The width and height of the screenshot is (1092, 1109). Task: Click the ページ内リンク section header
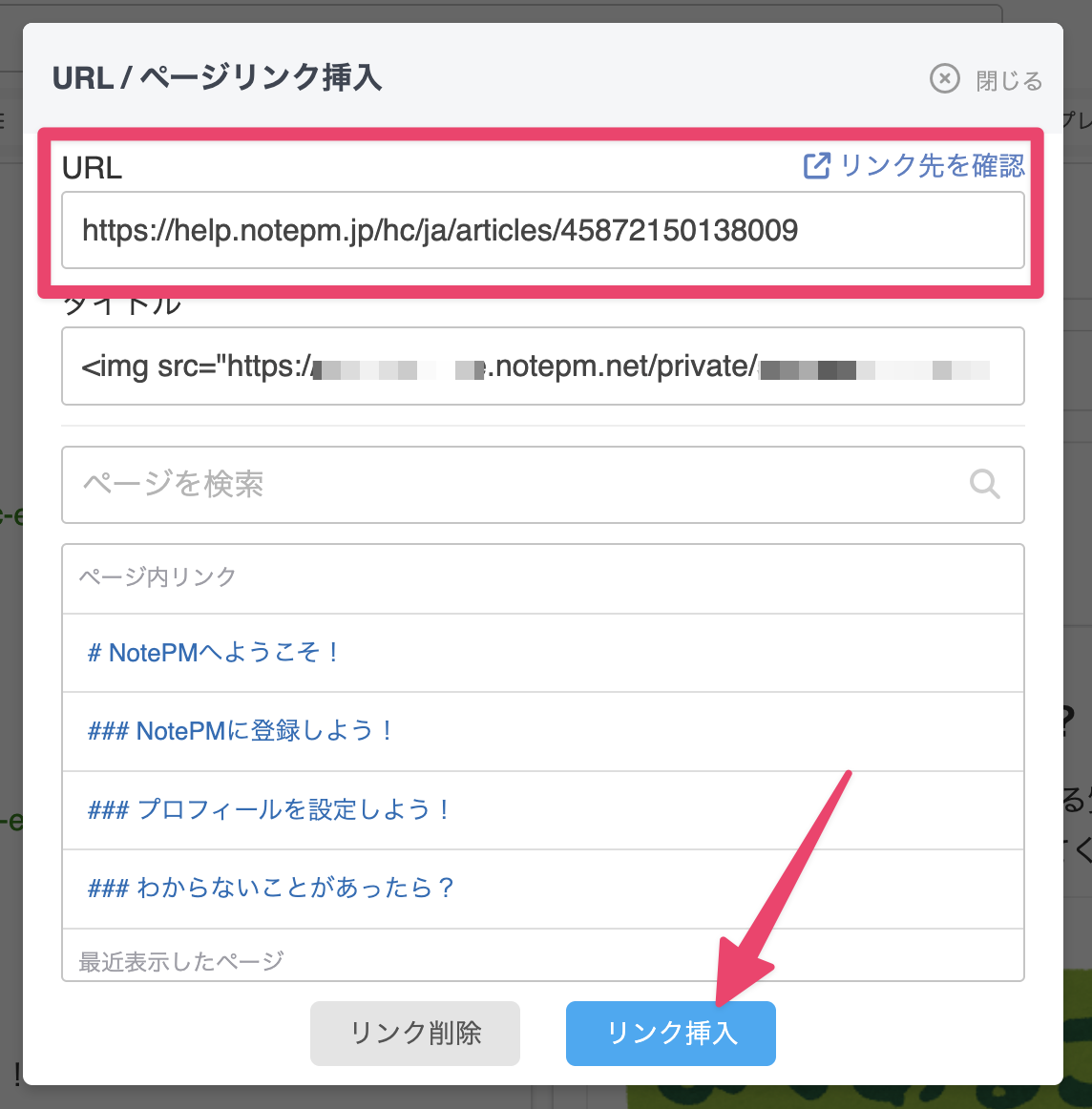click(157, 577)
